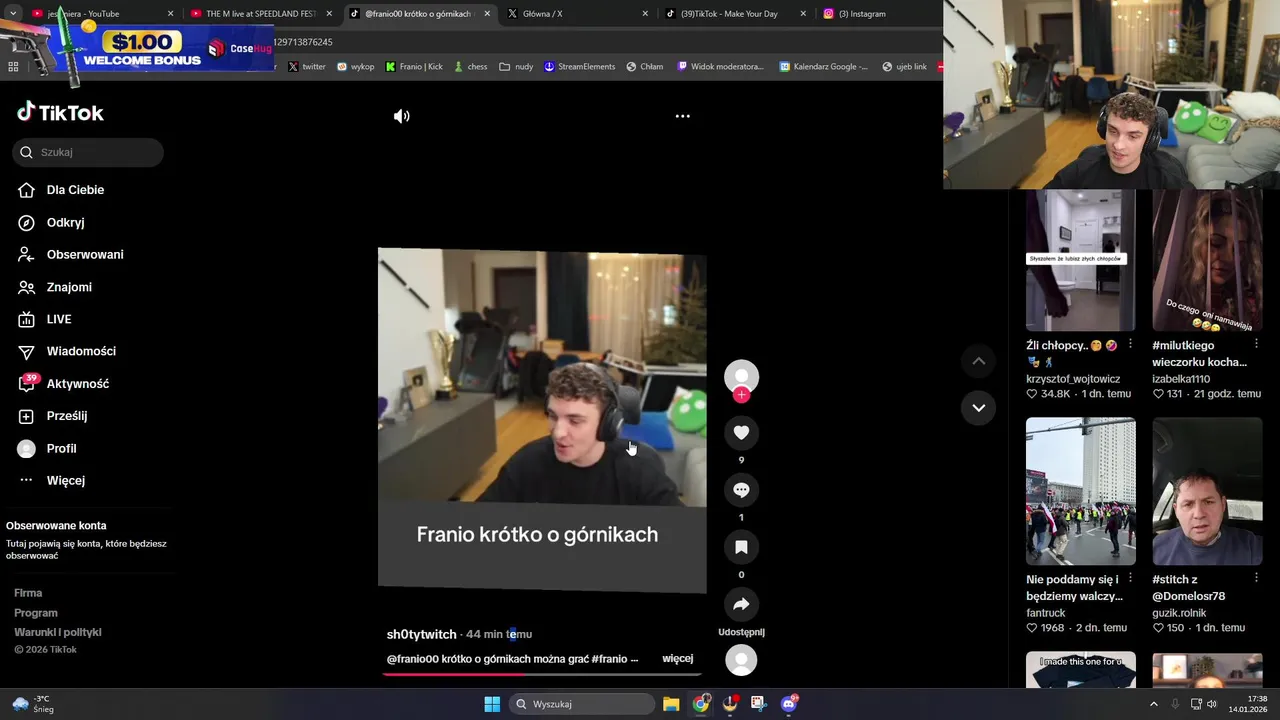Open comments via the speech bubble icon
1280x720 pixels.
741,490
